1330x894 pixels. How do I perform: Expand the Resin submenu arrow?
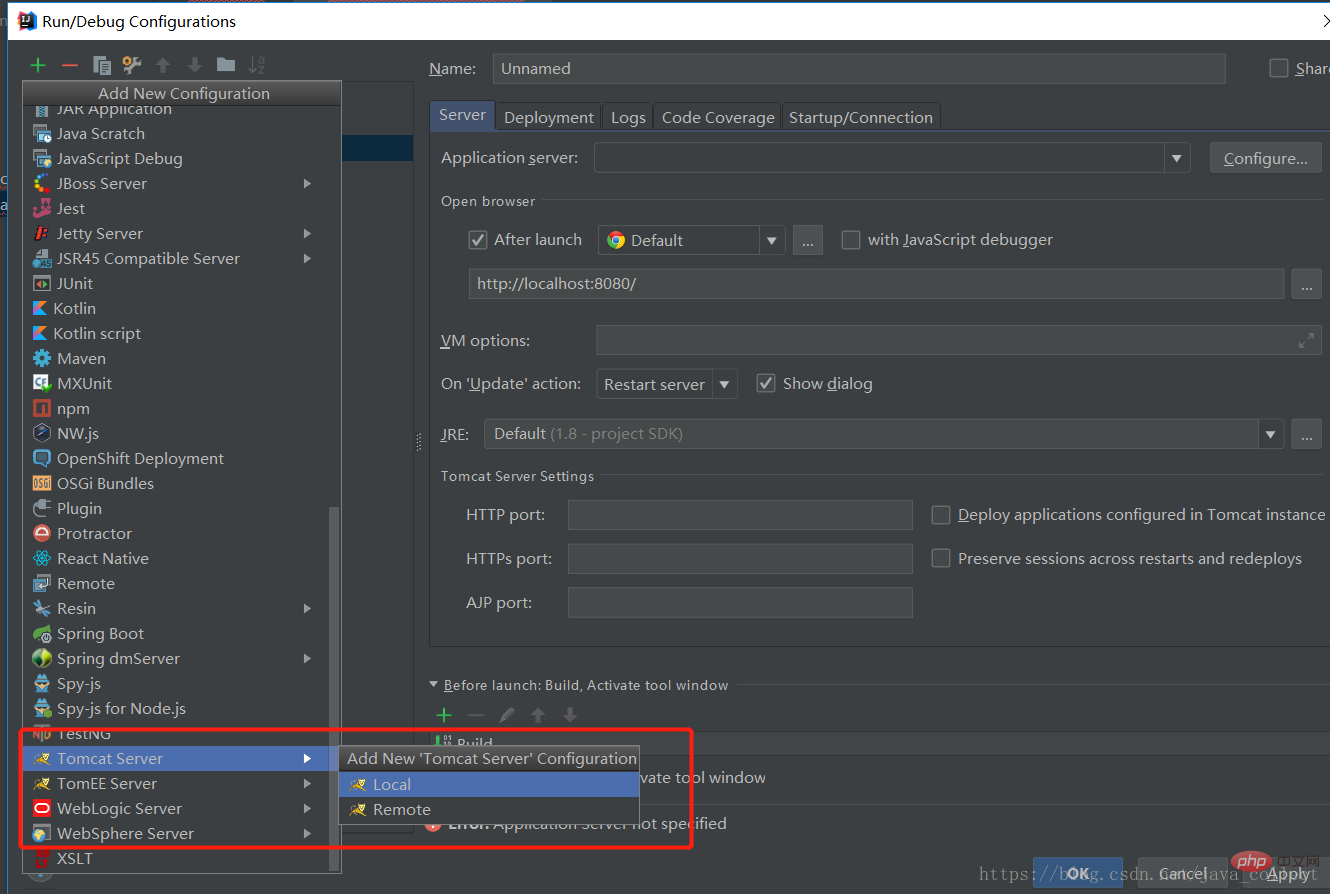tap(307, 608)
